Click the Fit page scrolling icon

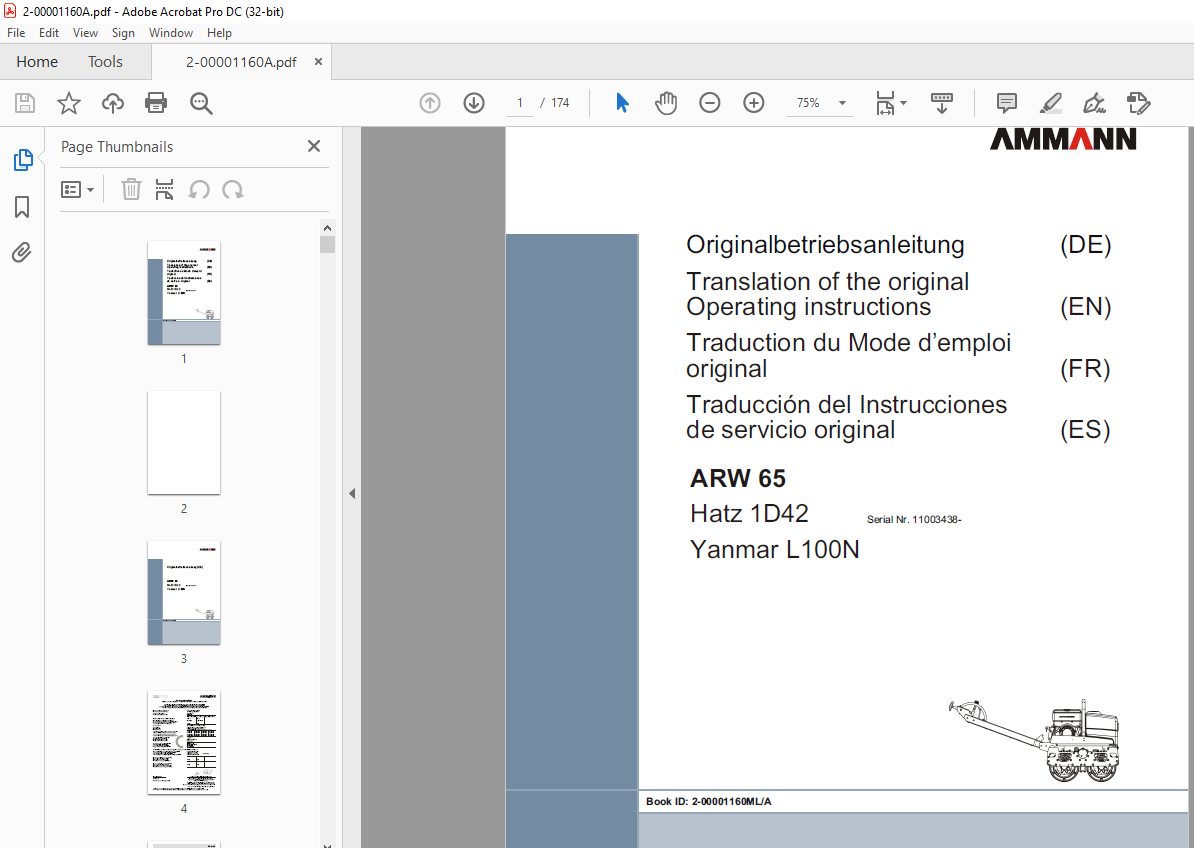tap(885, 103)
